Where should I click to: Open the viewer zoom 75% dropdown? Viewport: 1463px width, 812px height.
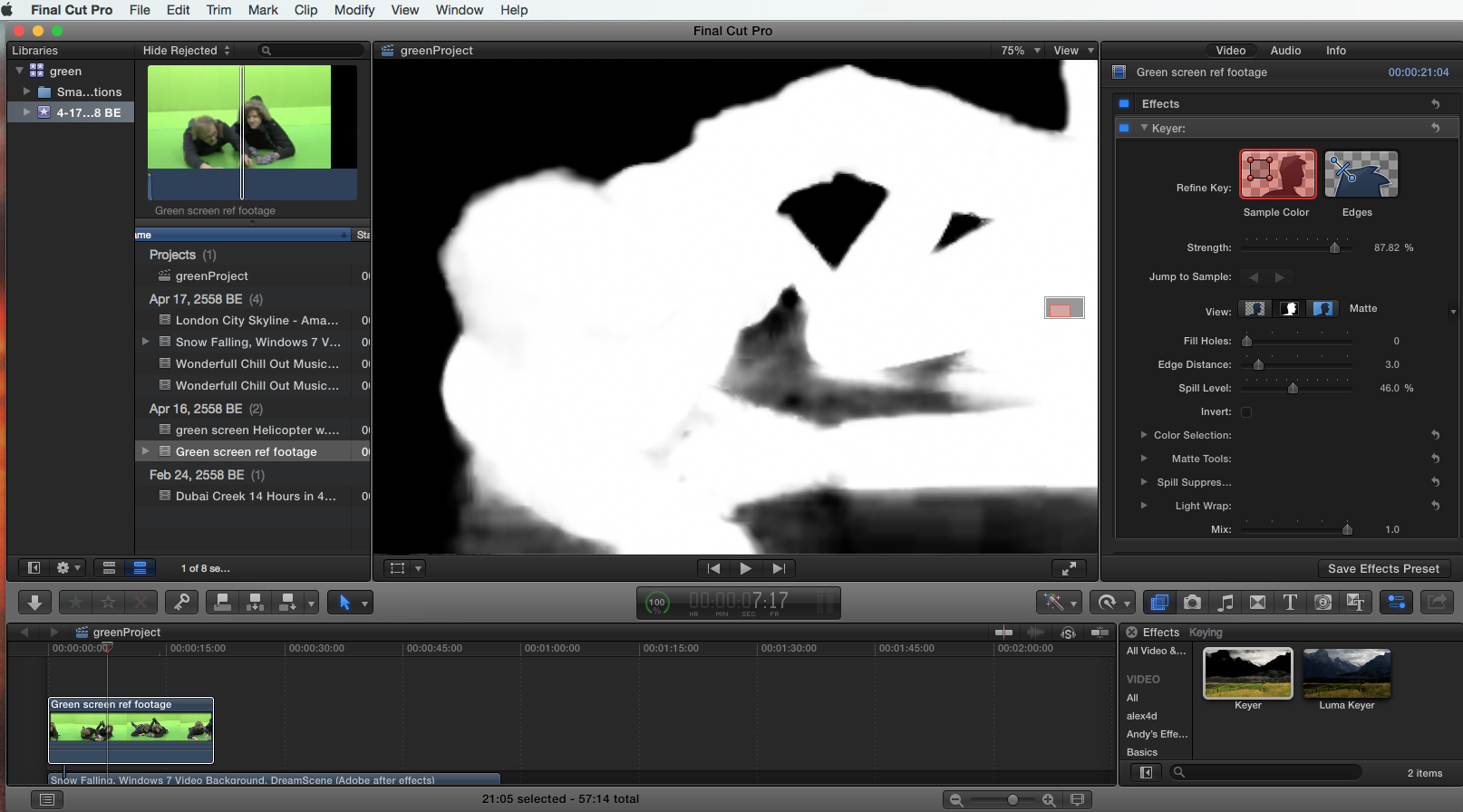1021,51
